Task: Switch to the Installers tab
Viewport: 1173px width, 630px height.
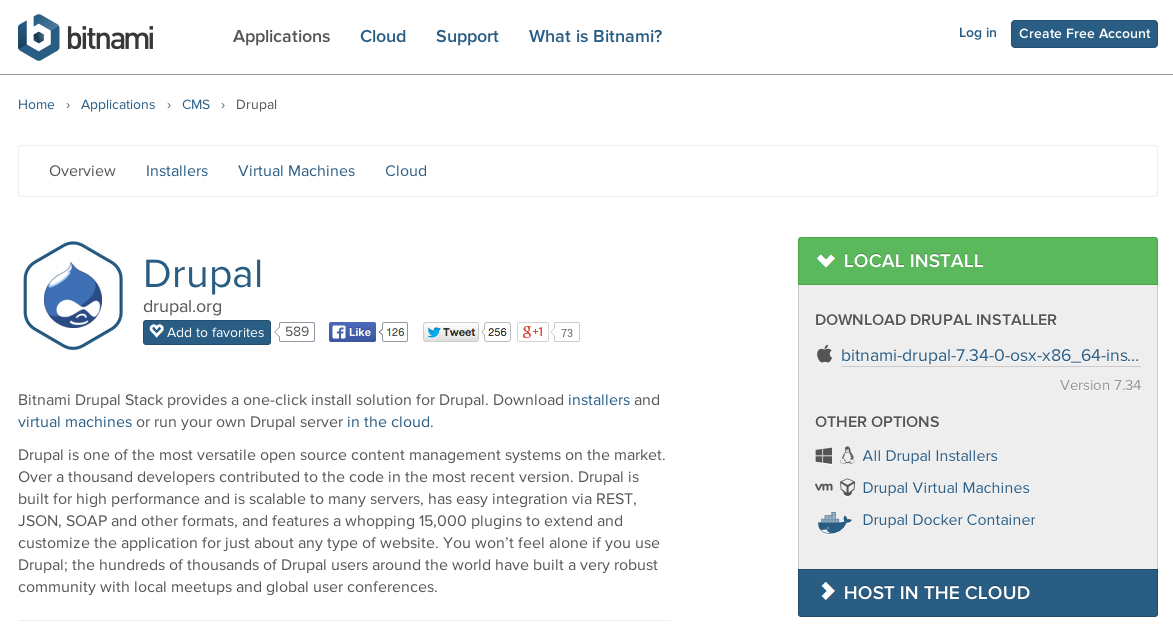Action: pyautogui.click(x=177, y=171)
